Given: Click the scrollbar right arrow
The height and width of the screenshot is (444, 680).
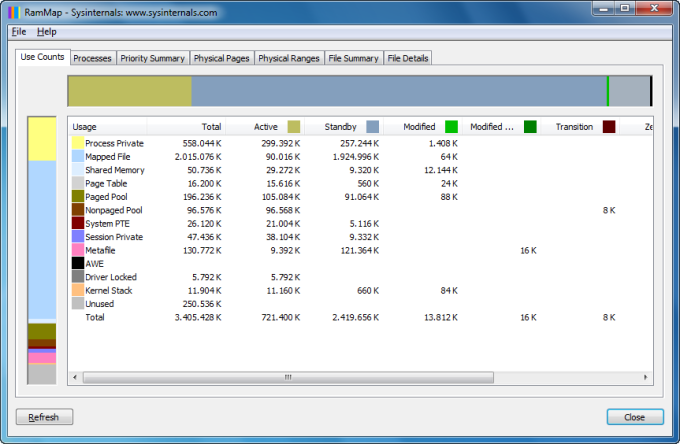Looking at the screenshot, I should pyautogui.click(x=645, y=377).
